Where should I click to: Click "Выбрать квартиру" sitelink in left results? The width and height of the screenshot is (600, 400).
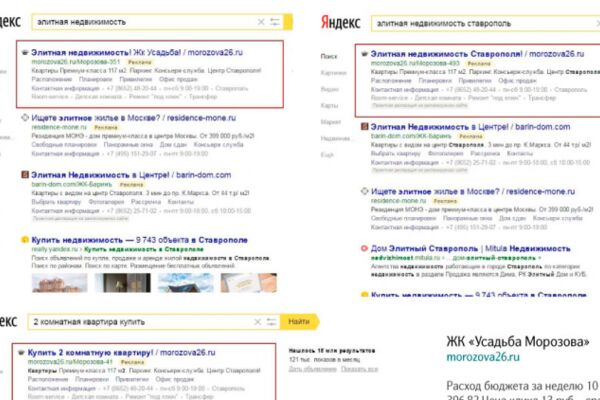click(56, 202)
